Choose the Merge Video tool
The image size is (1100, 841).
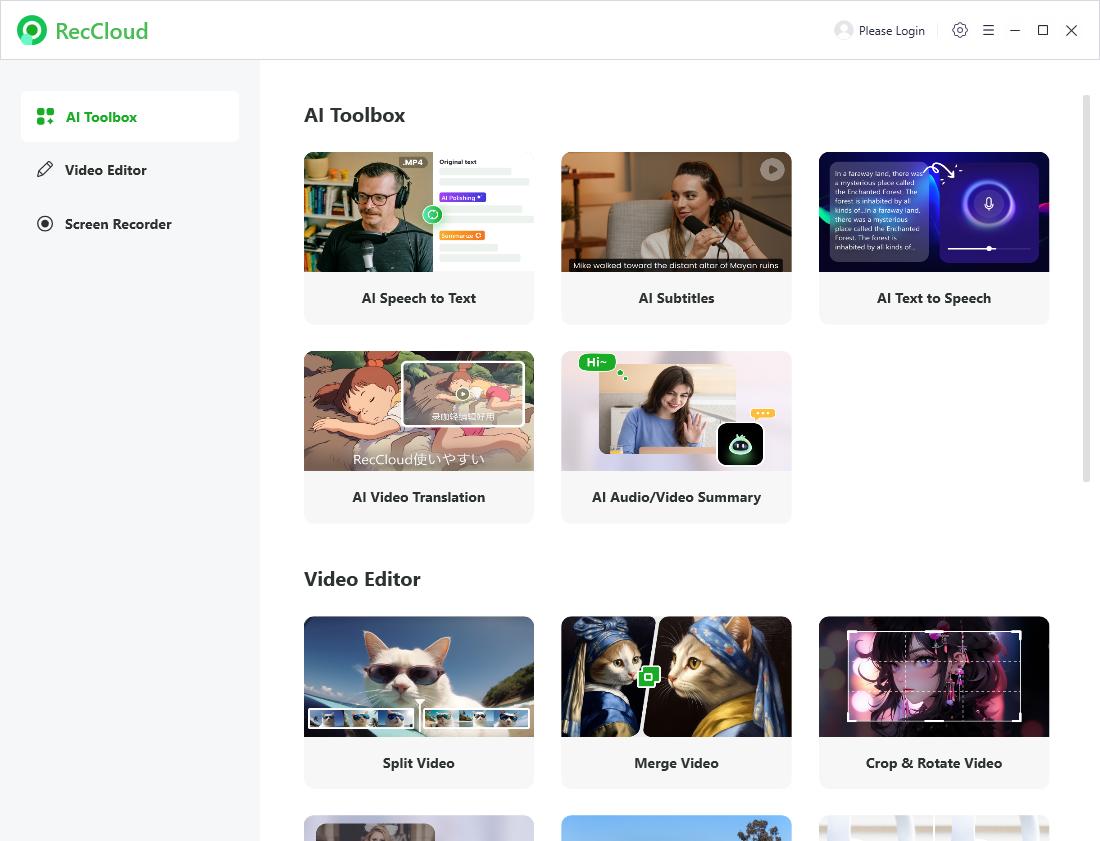676,702
